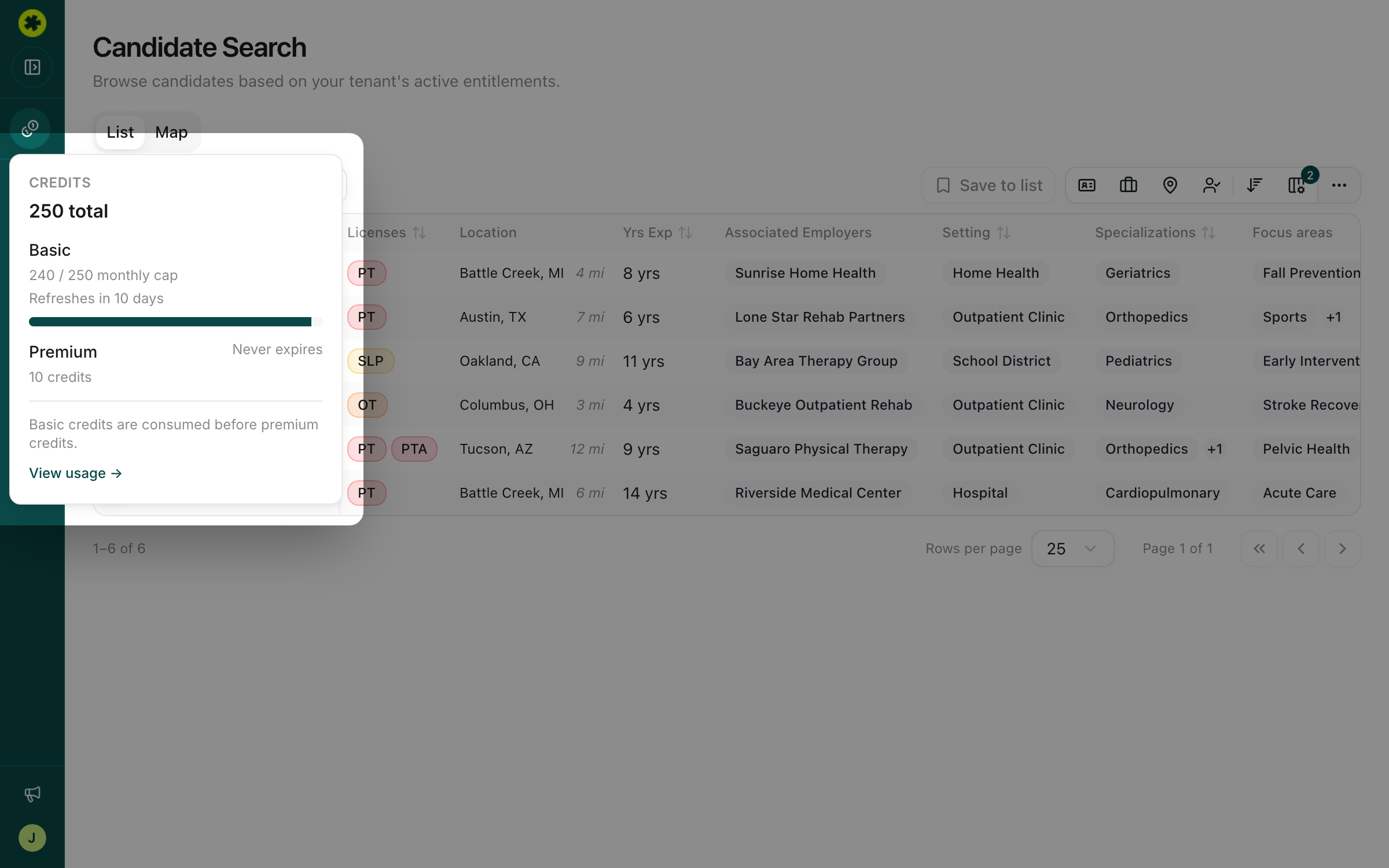Click the Acute Care focus chip
The height and width of the screenshot is (868, 1389).
(x=1300, y=493)
